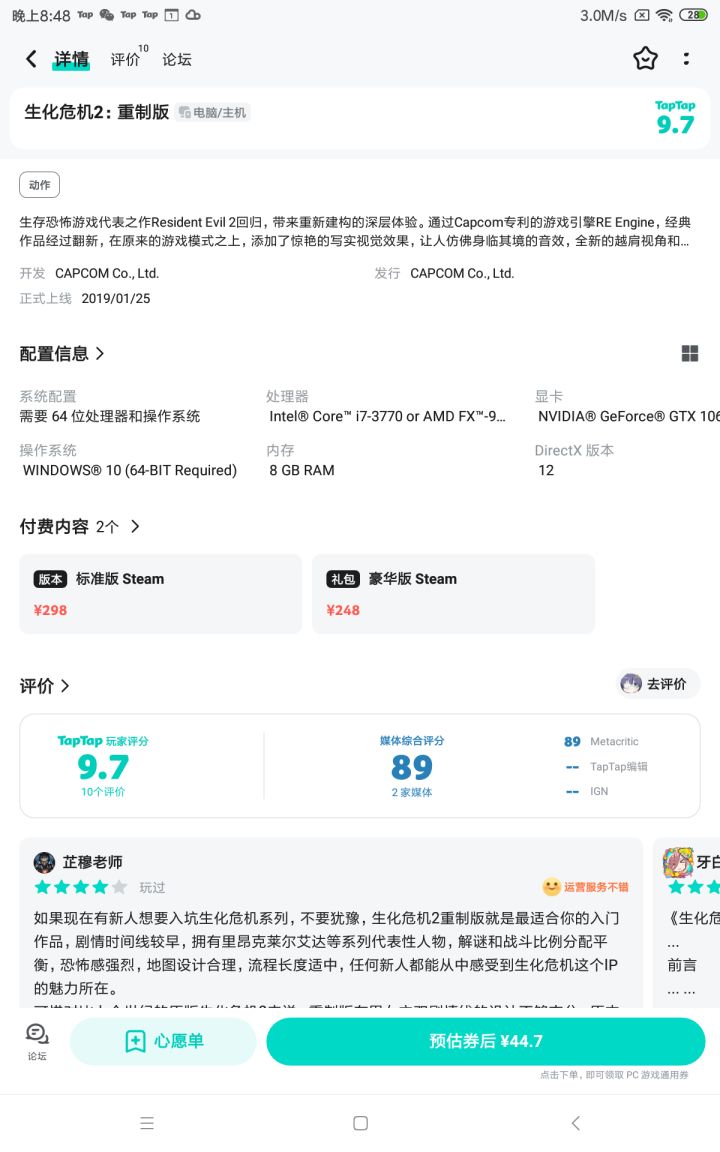Tap 芷穆老师's star rating

pos(81,887)
